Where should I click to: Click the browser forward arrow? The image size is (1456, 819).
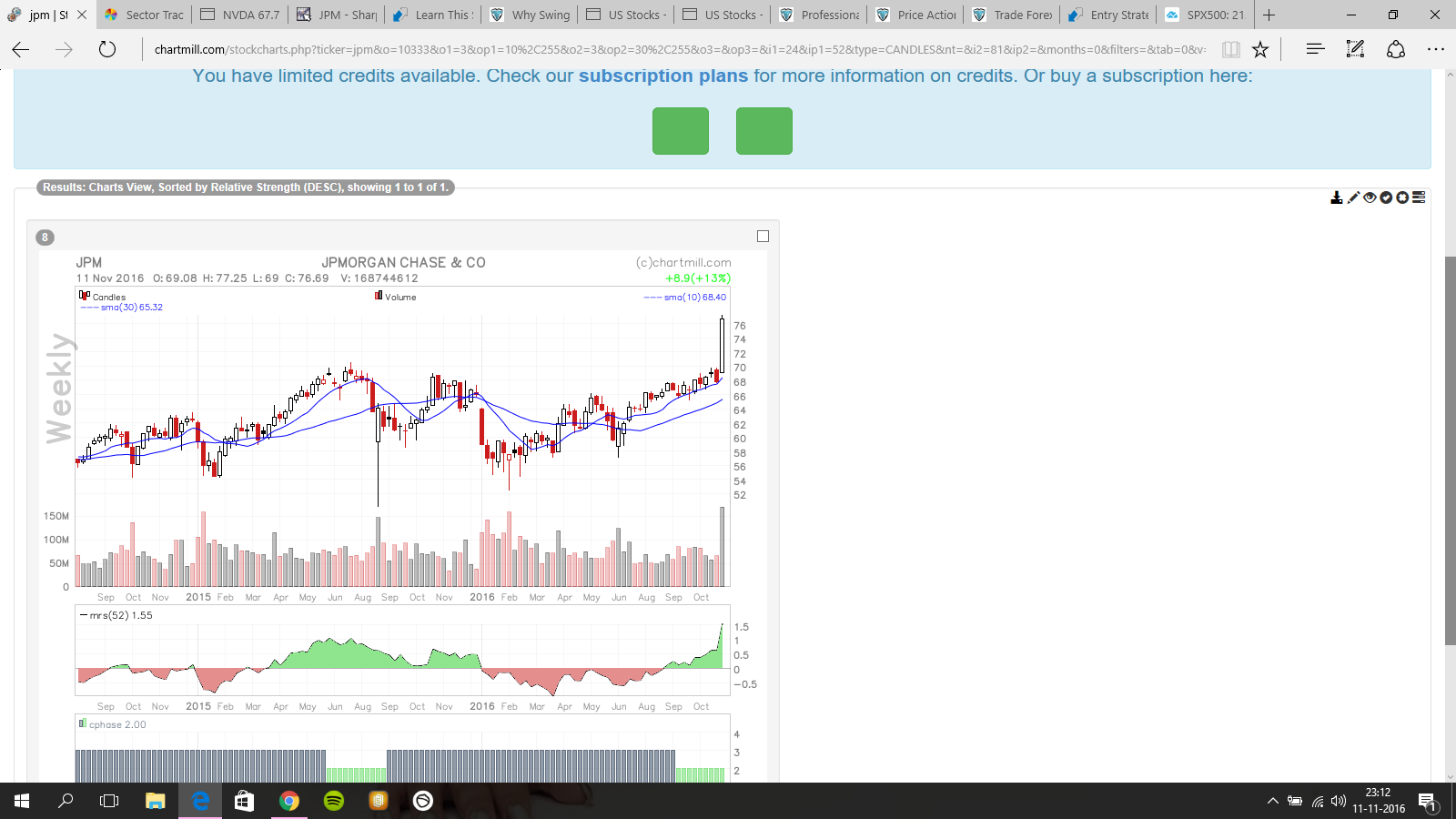[64, 49]
